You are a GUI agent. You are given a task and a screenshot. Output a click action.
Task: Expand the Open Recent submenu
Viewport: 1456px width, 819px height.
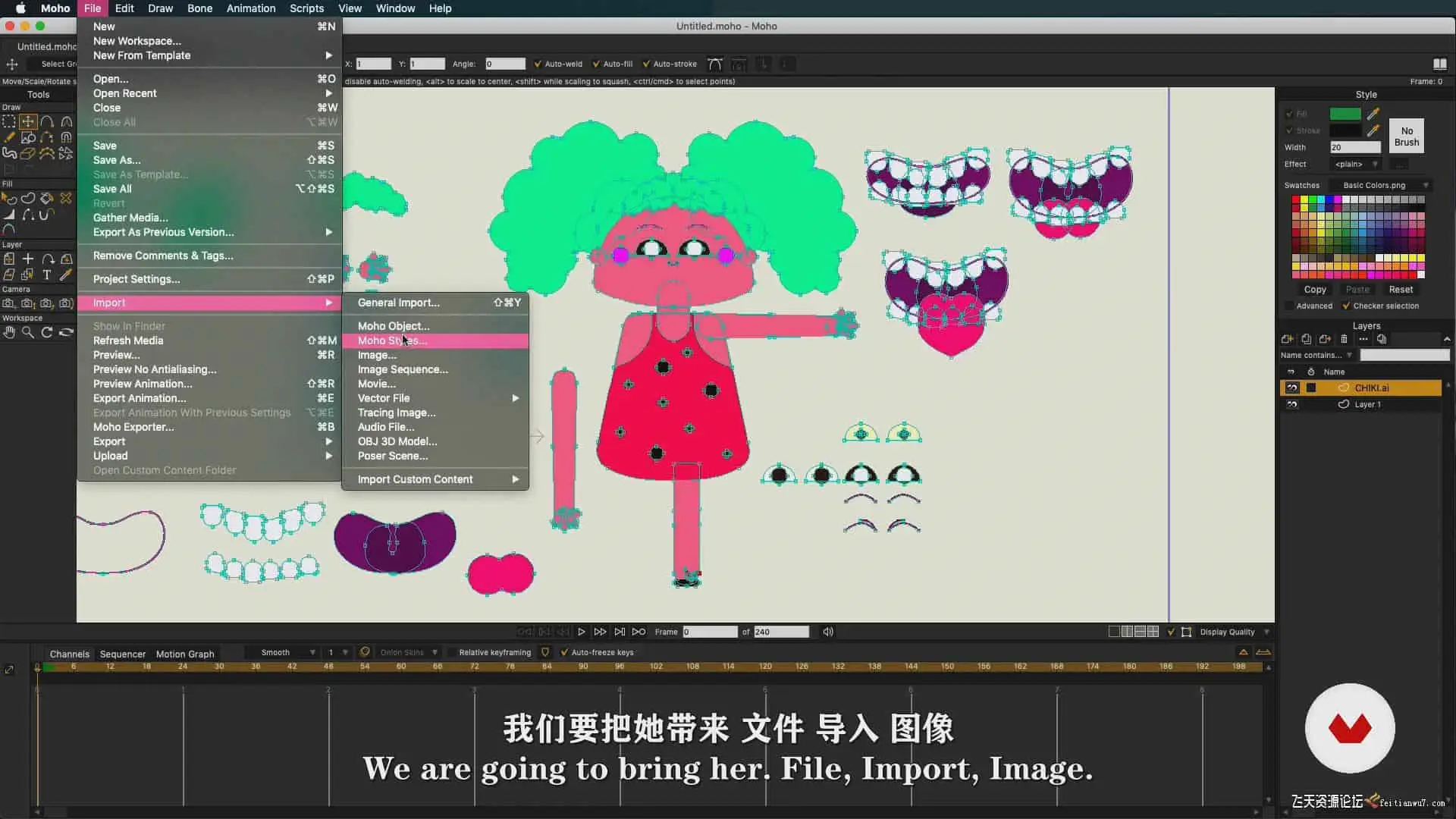click(x=210, y=93)
